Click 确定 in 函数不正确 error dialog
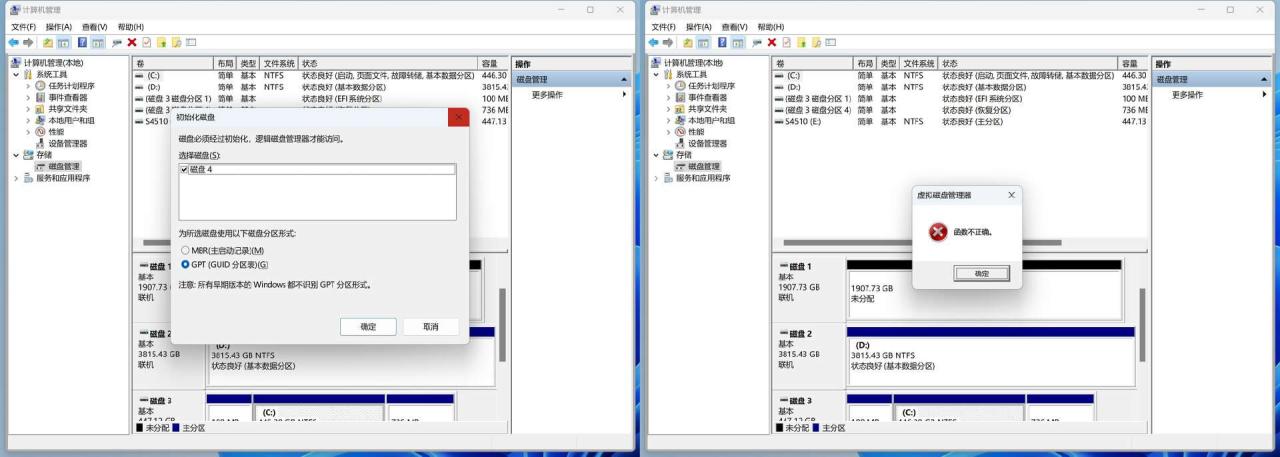This screenshot has width=1280, height=457. pos(981,273)
